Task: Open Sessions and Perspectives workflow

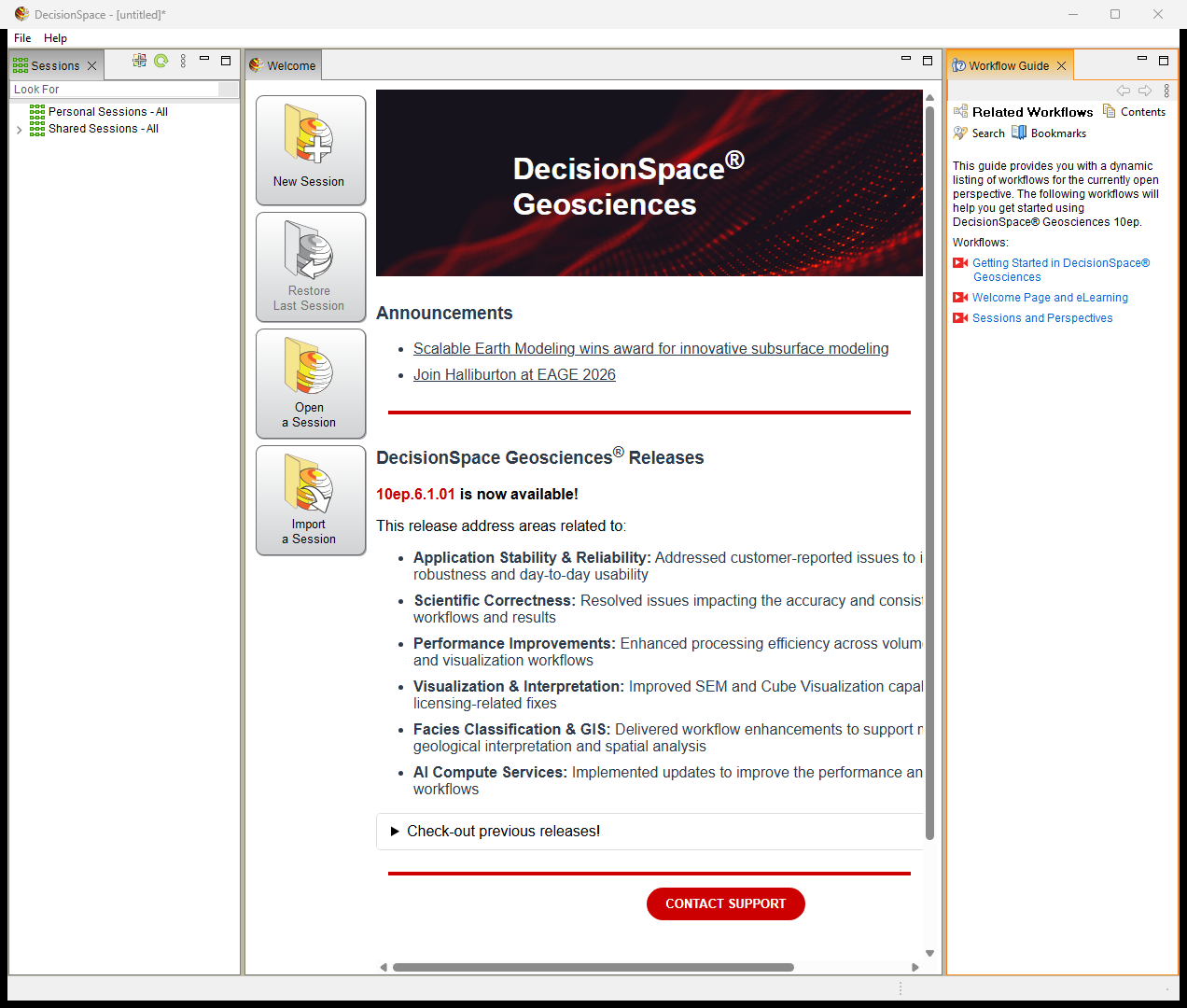Action: coord(1042,318)
